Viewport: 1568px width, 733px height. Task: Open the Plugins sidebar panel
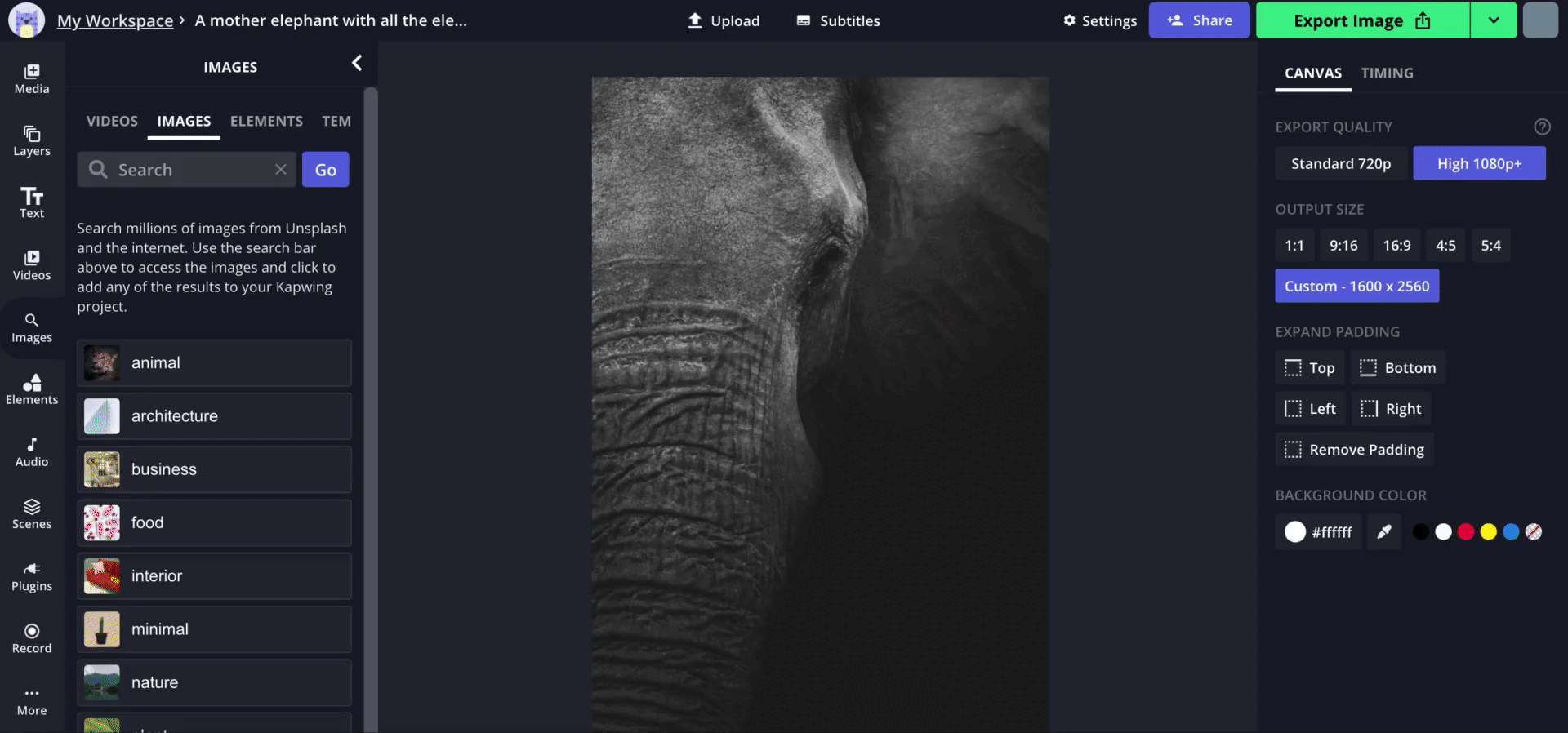32,576
